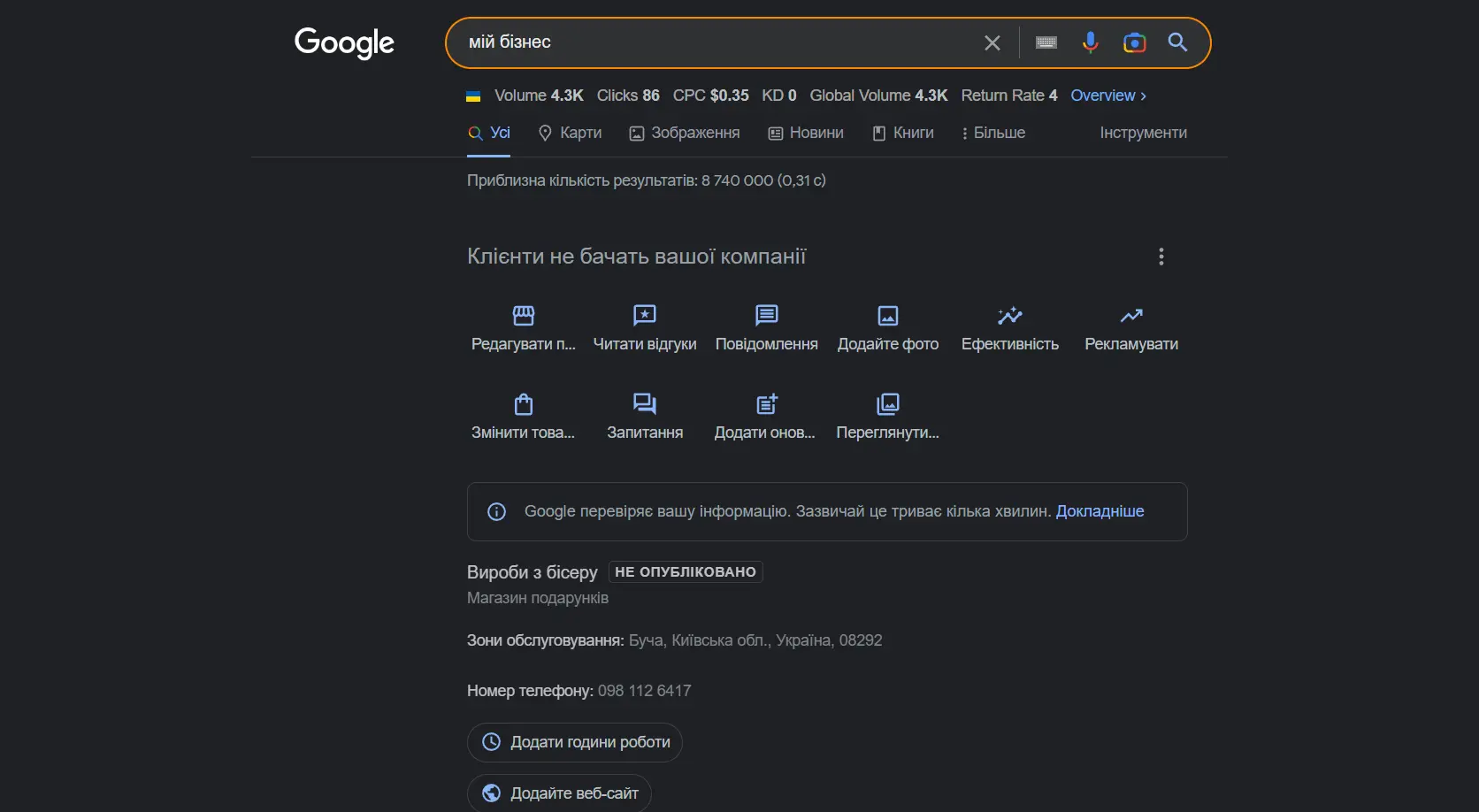Expand the Більше menu
Image resolution: width=1479 pixels, height=812 pixels.
coord(993,133)
